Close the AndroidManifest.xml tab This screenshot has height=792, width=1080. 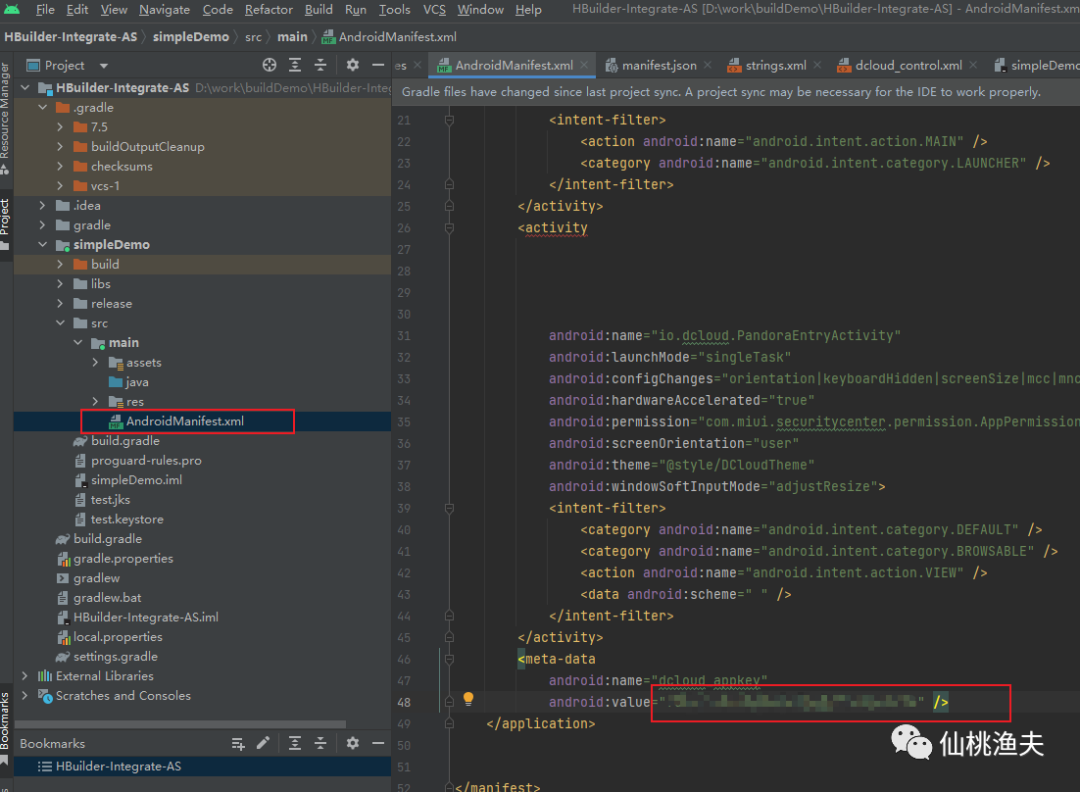[584, 65]
